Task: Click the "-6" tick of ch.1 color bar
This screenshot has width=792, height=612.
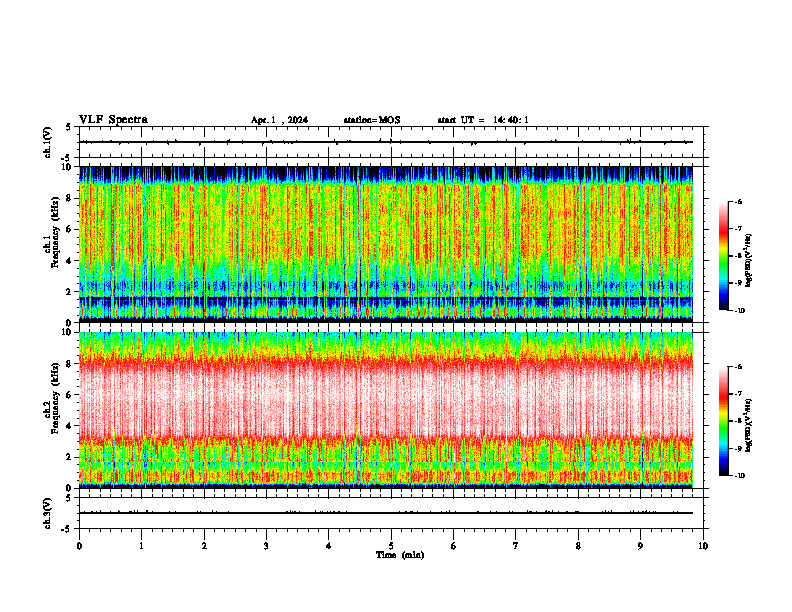Action: click(738, 201)
